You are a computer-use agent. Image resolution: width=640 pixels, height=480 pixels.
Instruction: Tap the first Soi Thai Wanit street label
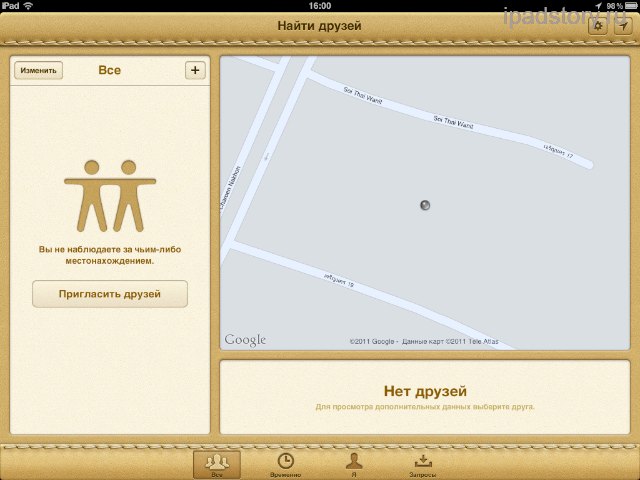pyautogui.click(x=363, y=96)
